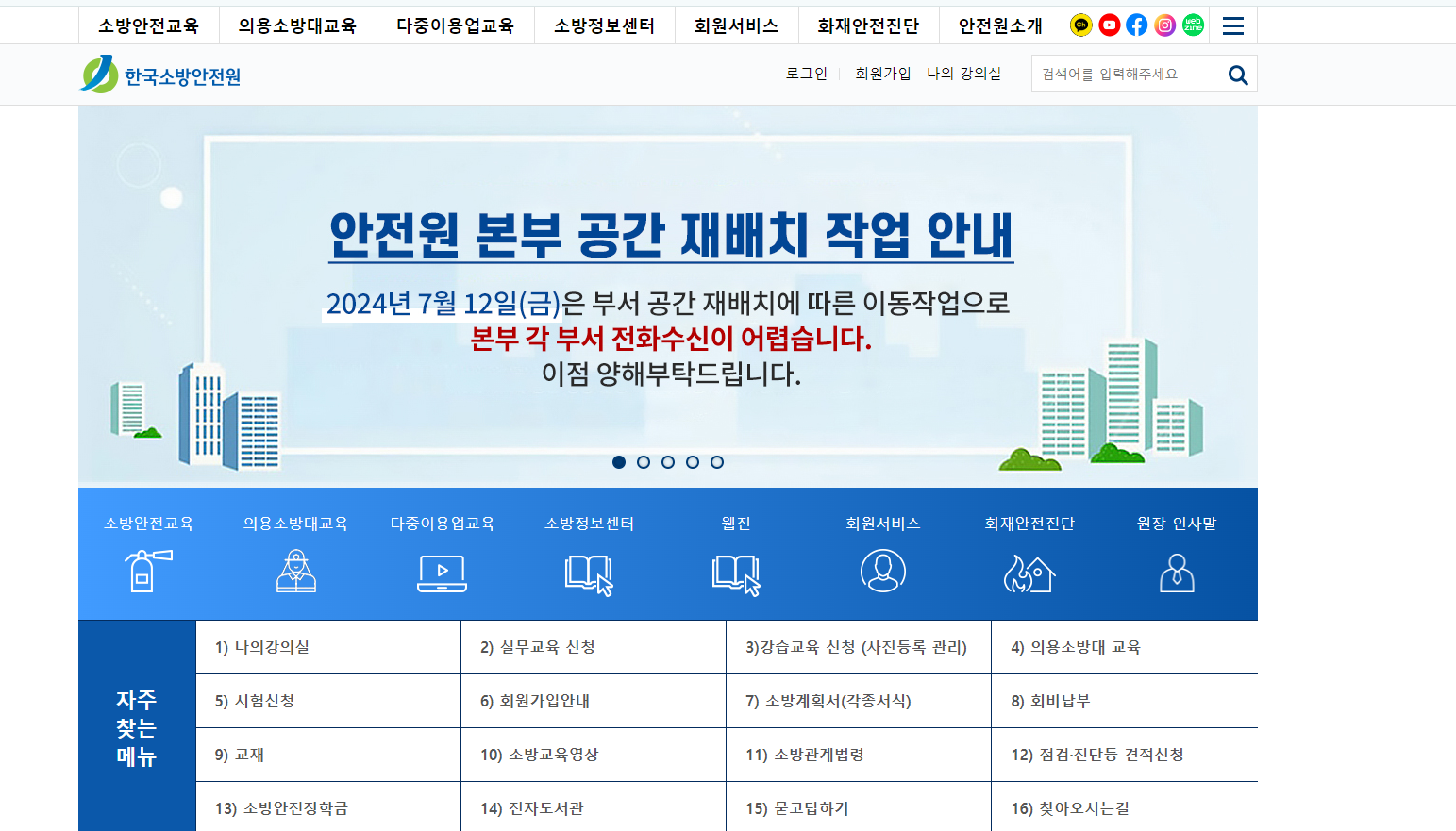Open the YouTube channel icon

coord(1109,25)
